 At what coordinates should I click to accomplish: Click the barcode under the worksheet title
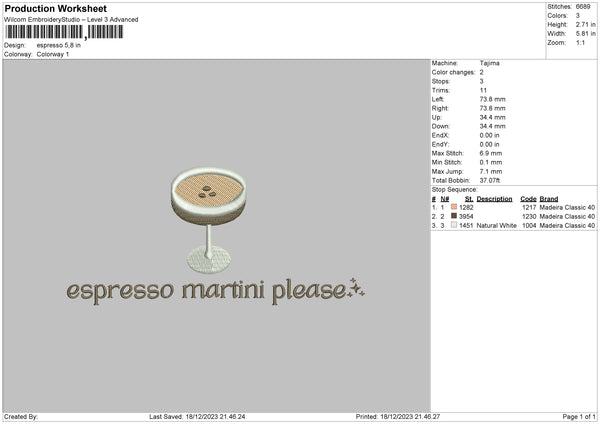click(64, 32)
